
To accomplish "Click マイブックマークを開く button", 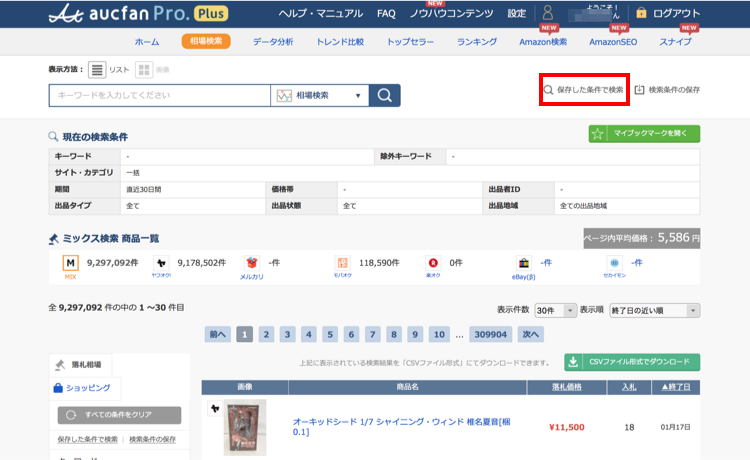I will [644, 133].
